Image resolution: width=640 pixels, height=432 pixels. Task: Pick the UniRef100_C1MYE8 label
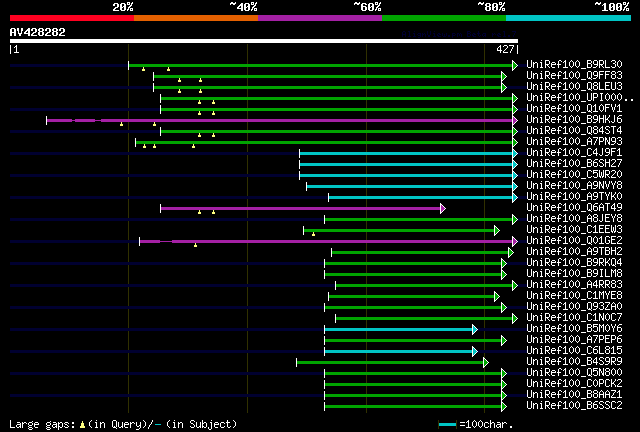tap(574, 296)
